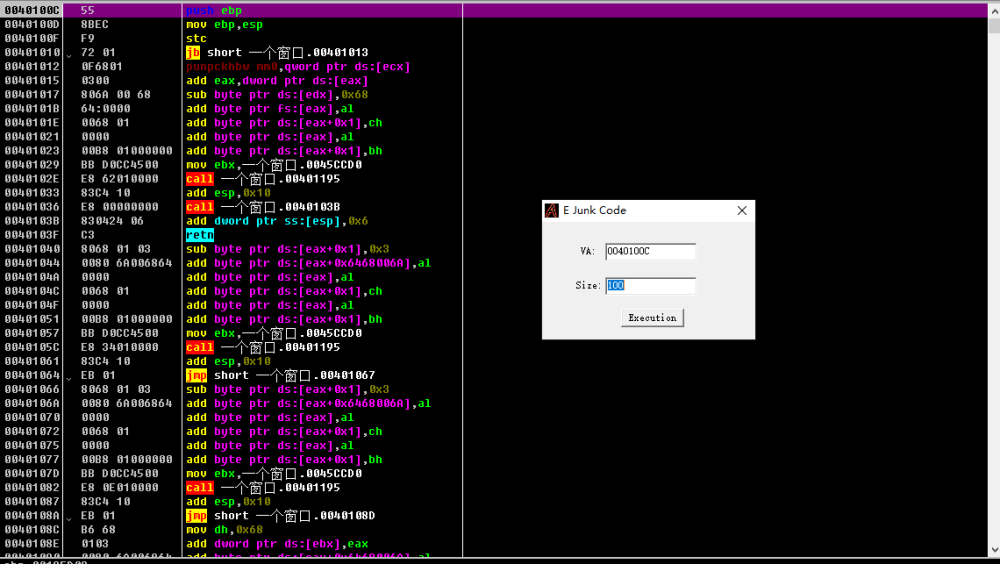Viewport: 1000px width, 564px height.
Task: Select the call 0040103B instruction row
Action: click(262, 207)
